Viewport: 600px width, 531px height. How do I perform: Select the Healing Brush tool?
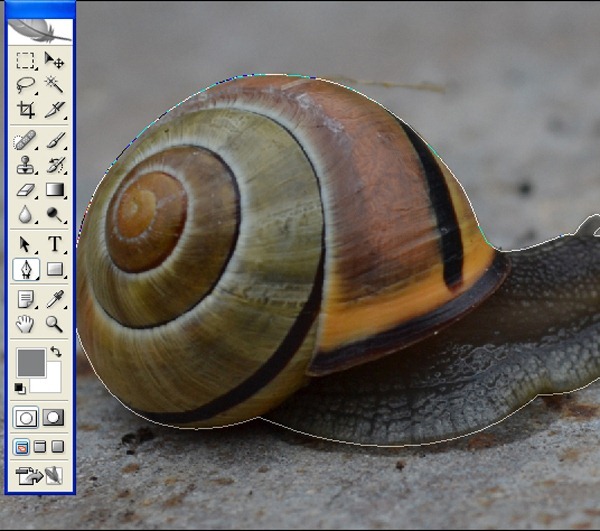(x=26, y=140)
